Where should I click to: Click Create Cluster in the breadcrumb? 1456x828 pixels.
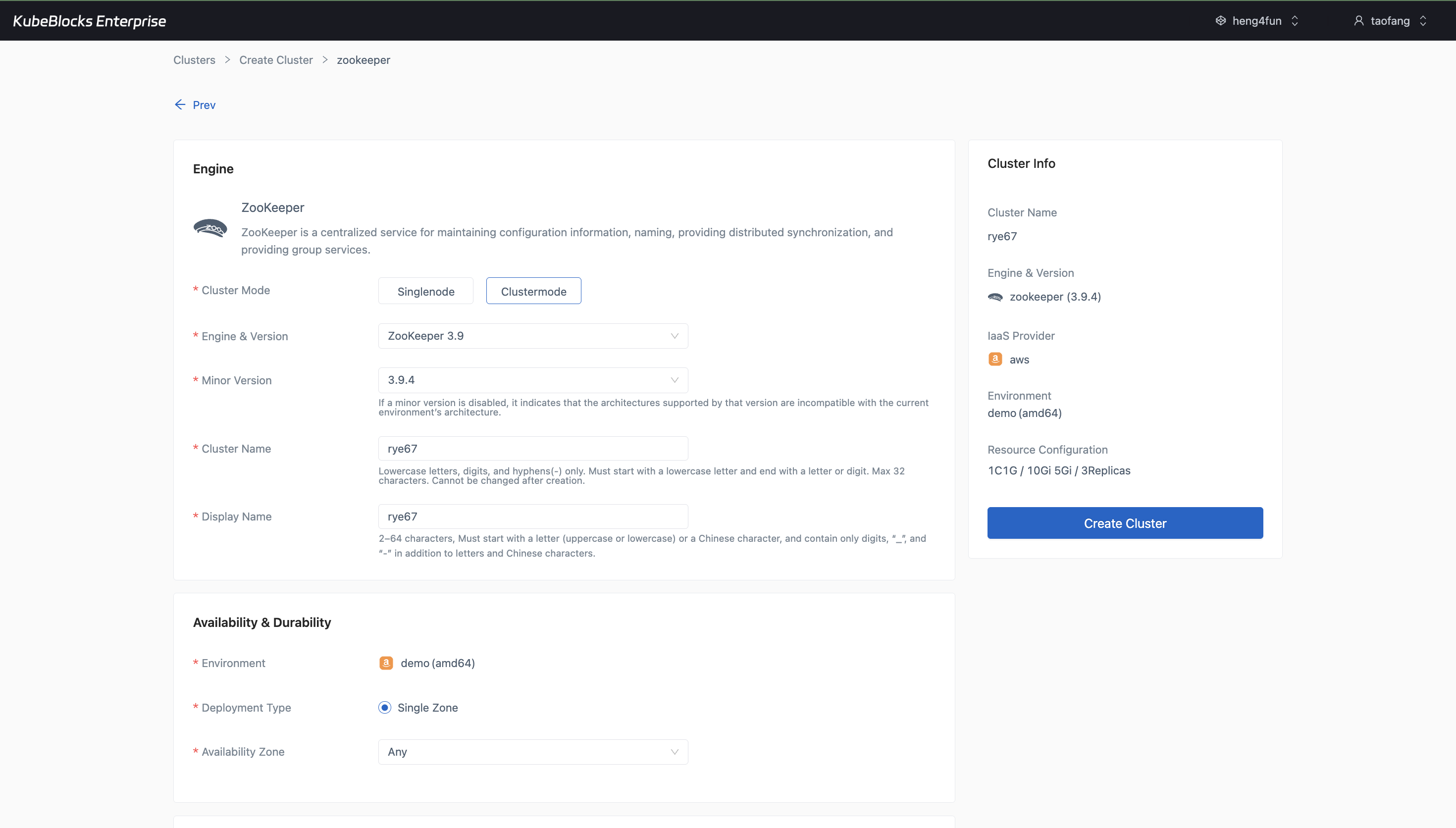tap(276, 60)
